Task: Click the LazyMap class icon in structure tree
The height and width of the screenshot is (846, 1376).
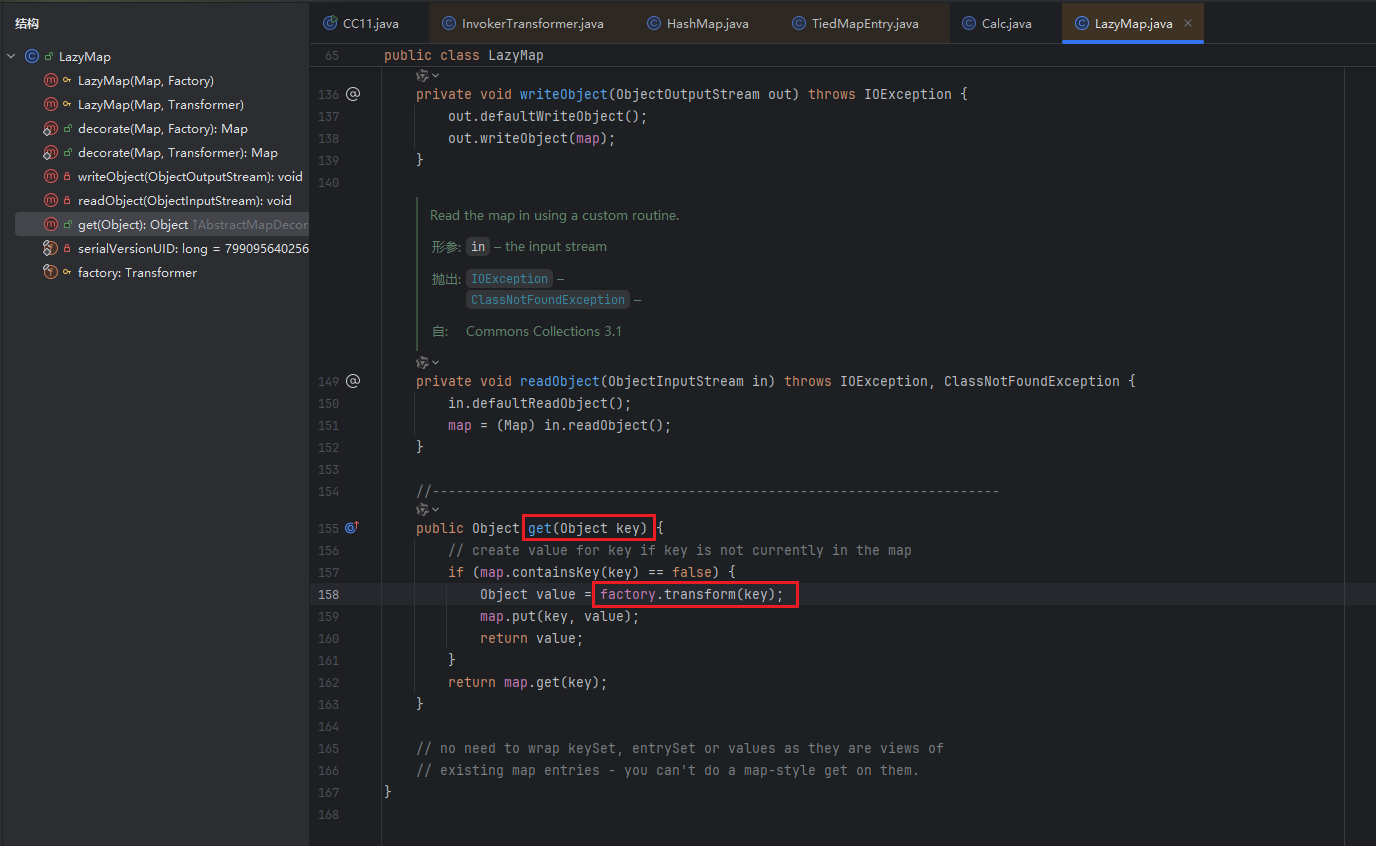Action: [x=32, y=57]
